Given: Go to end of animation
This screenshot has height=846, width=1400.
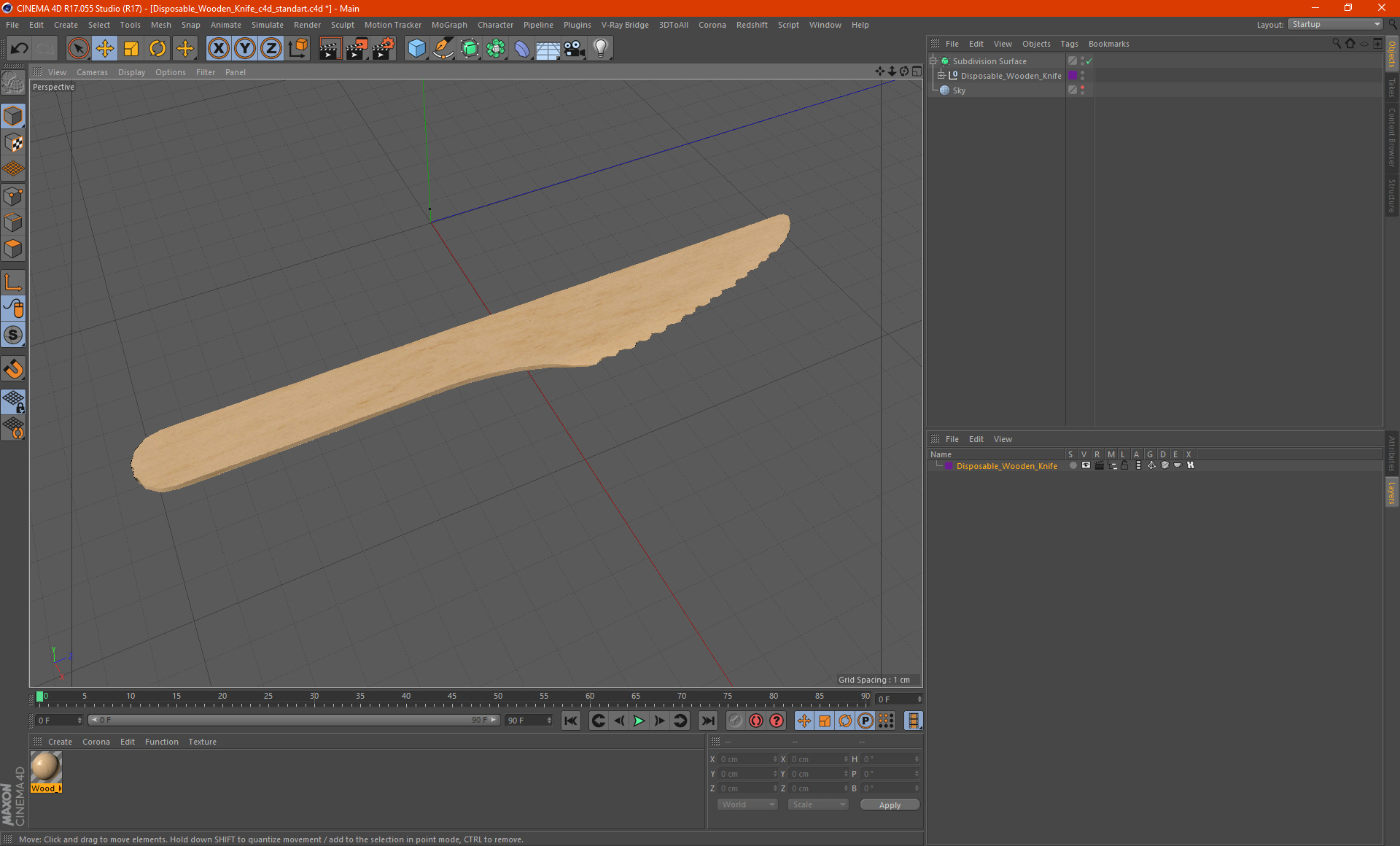Looking at the screenshot, I should point(707,721).
